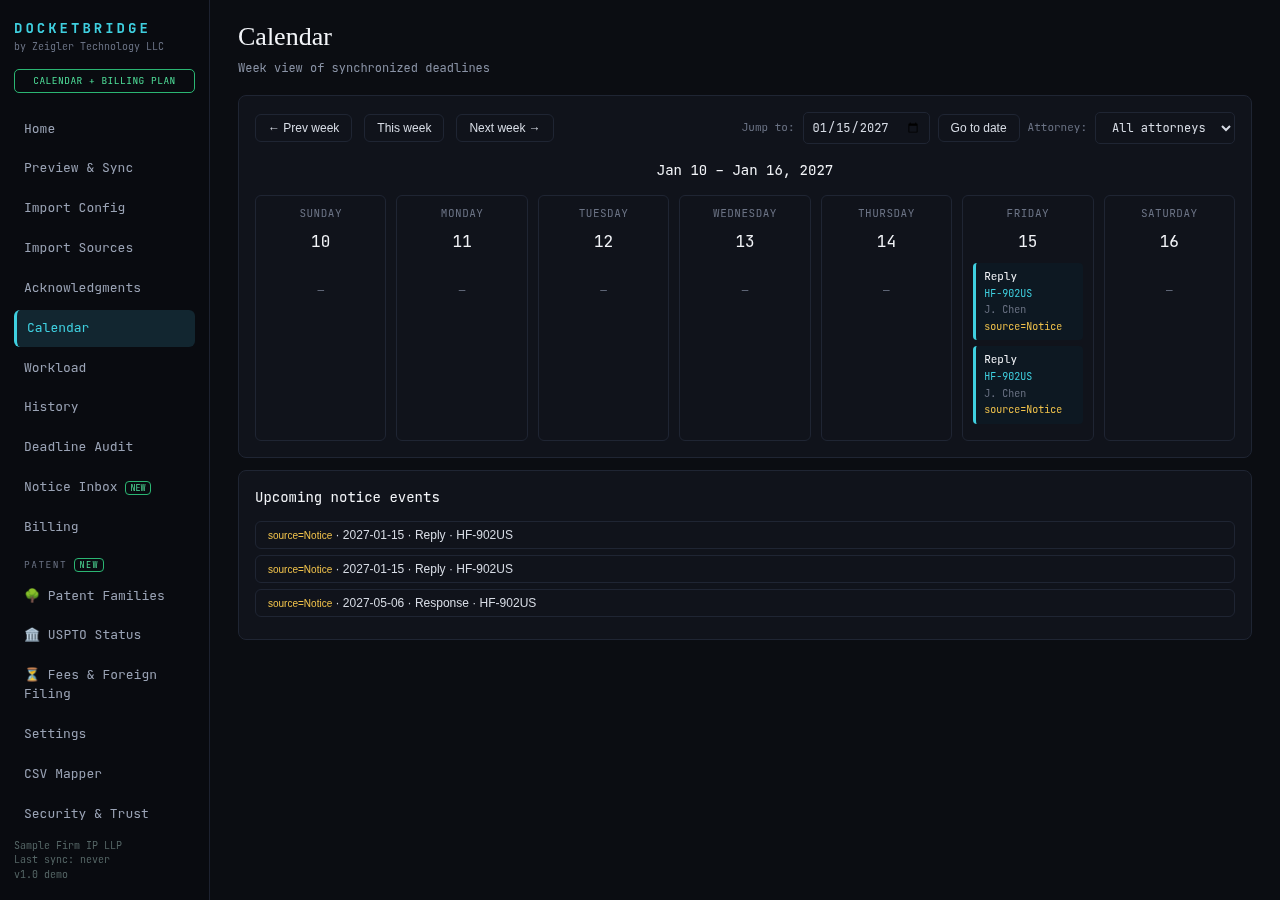This screenshot has height=900, width=1280.
Task: Select the Monday 11 day column
Action: click(462, 318)
